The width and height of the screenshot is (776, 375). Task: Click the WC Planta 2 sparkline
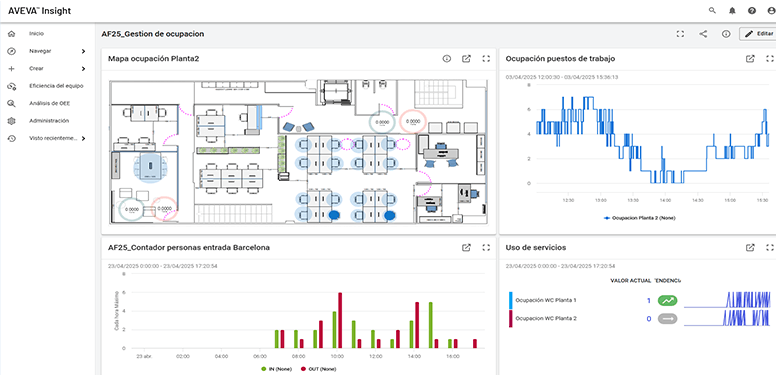[x=728, y=318]
